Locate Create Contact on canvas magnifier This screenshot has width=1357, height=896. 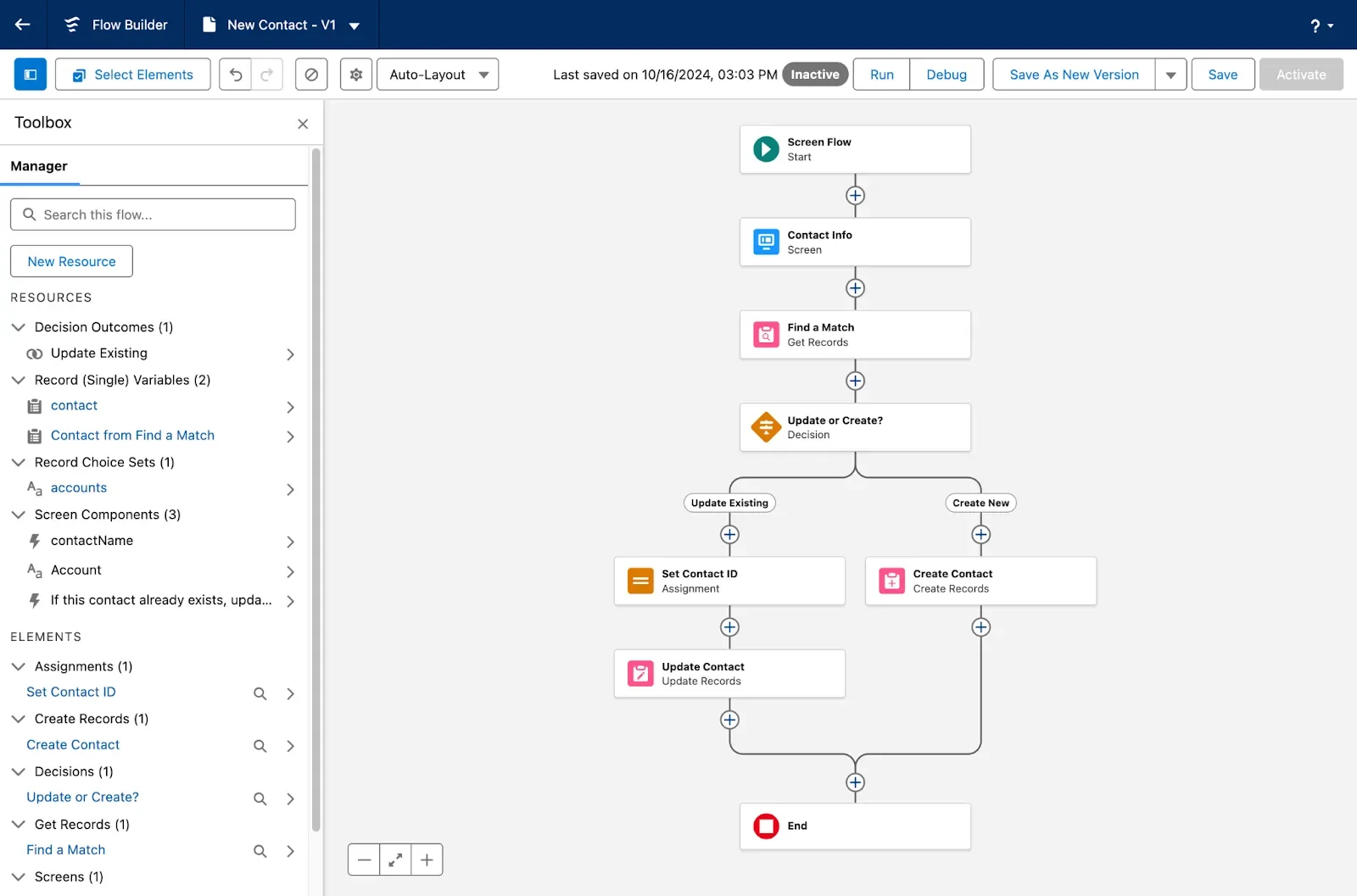(260, 746)
